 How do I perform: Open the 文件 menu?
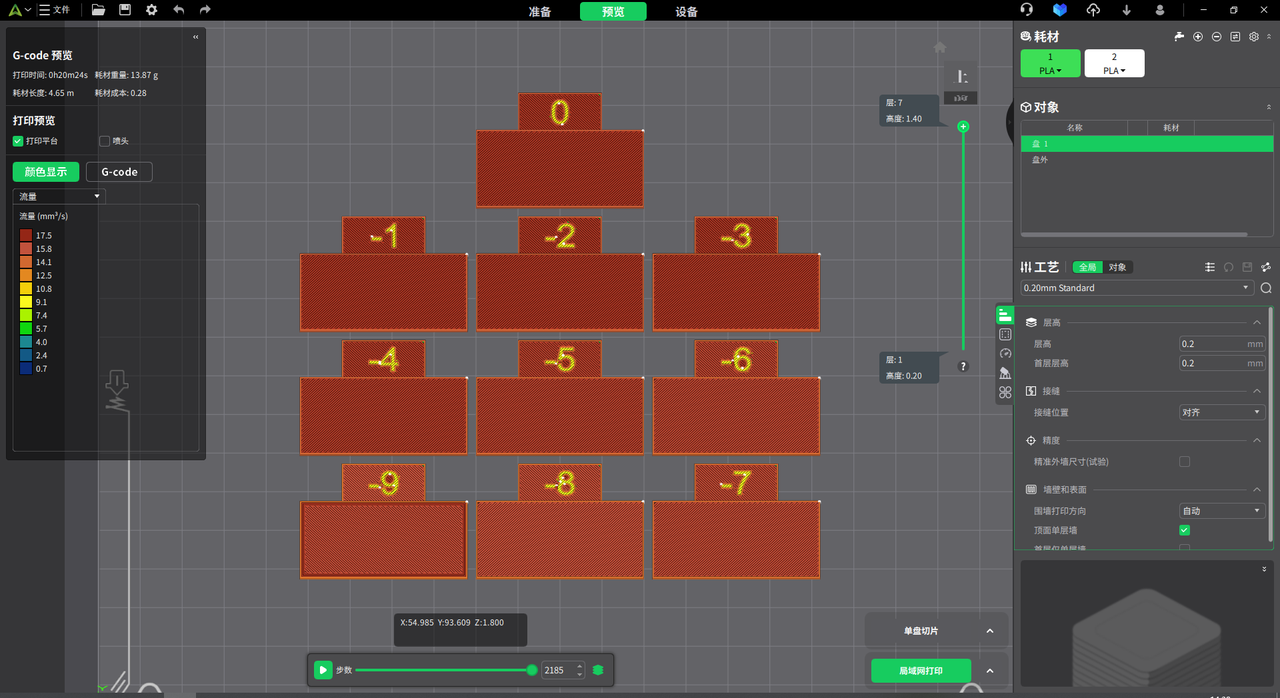[x=55, y=9]
